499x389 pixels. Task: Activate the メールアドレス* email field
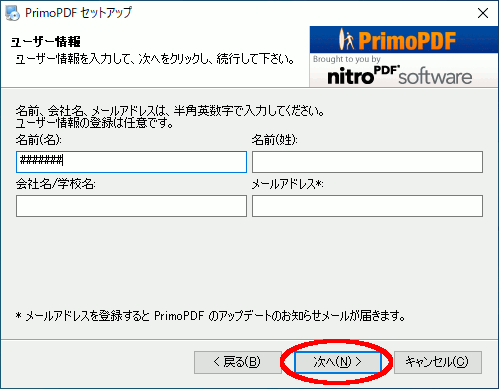pyautogui.click(x=367, y=206)
